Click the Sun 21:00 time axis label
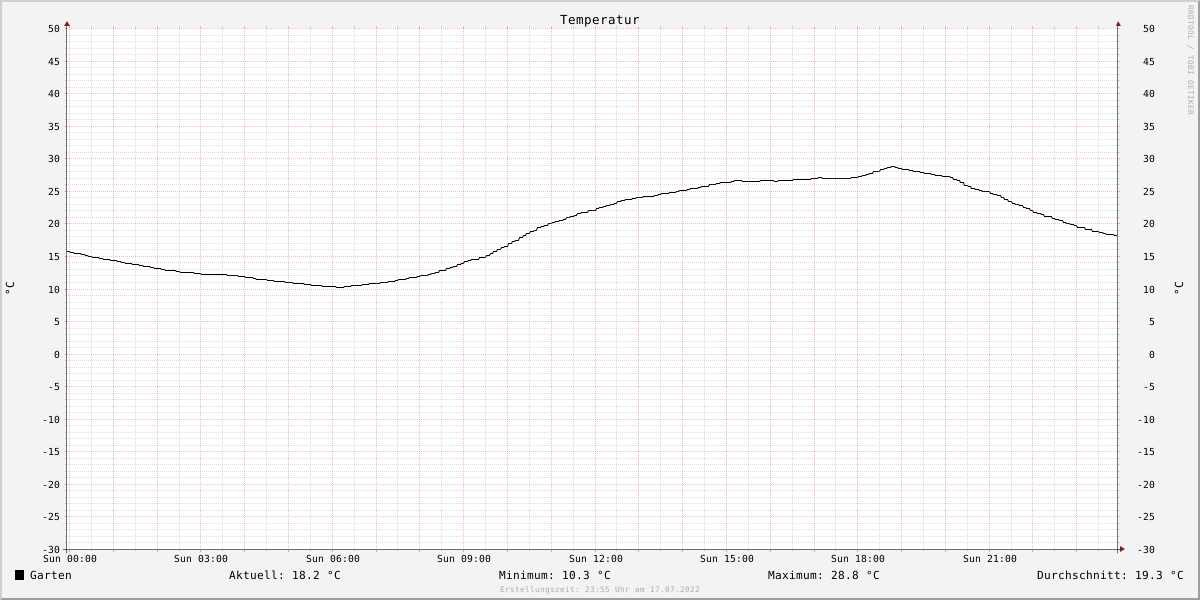Screen dimensions: 1200x600 pos(990,559)
